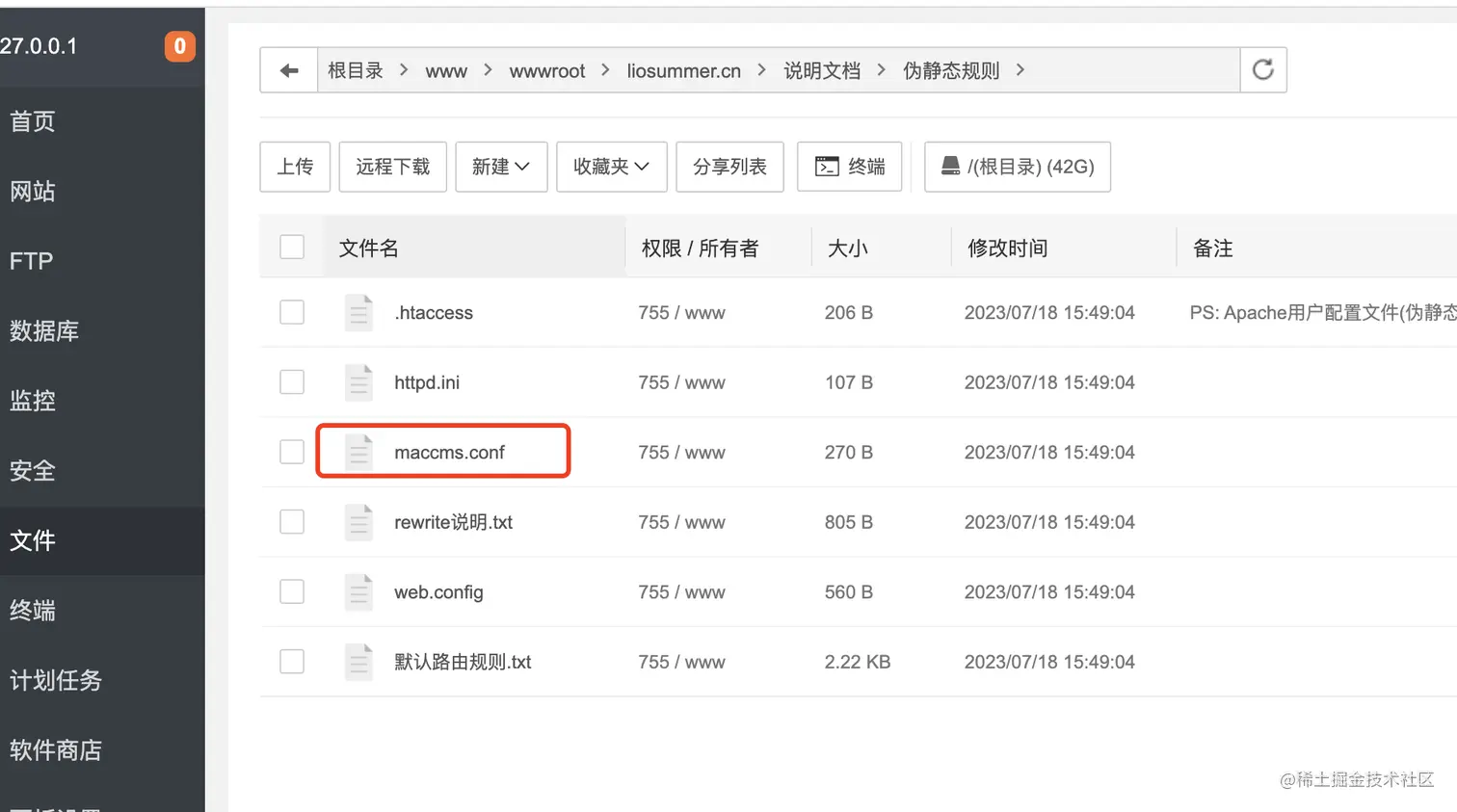Open the httpd.ini file name
Viewport: 1457px width, 812px height.
[427, 382]
